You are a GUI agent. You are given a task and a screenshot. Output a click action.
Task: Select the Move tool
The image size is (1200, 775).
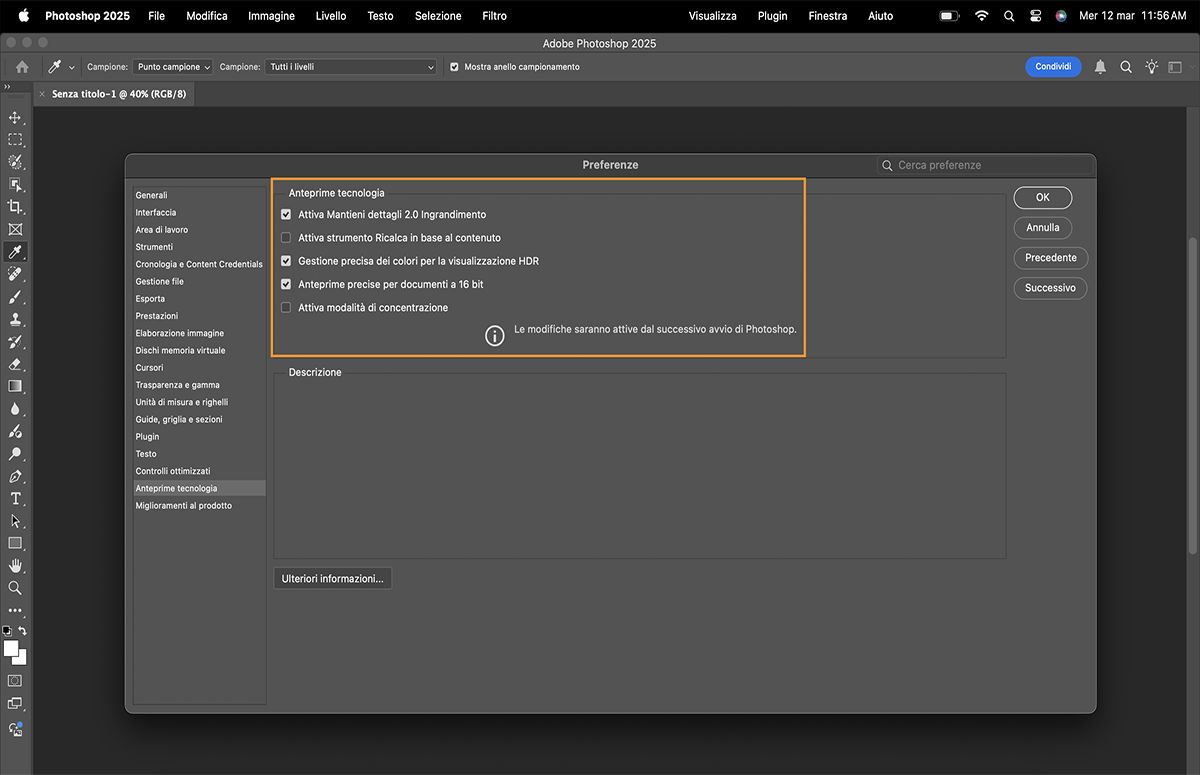click(x=15, y=117)
